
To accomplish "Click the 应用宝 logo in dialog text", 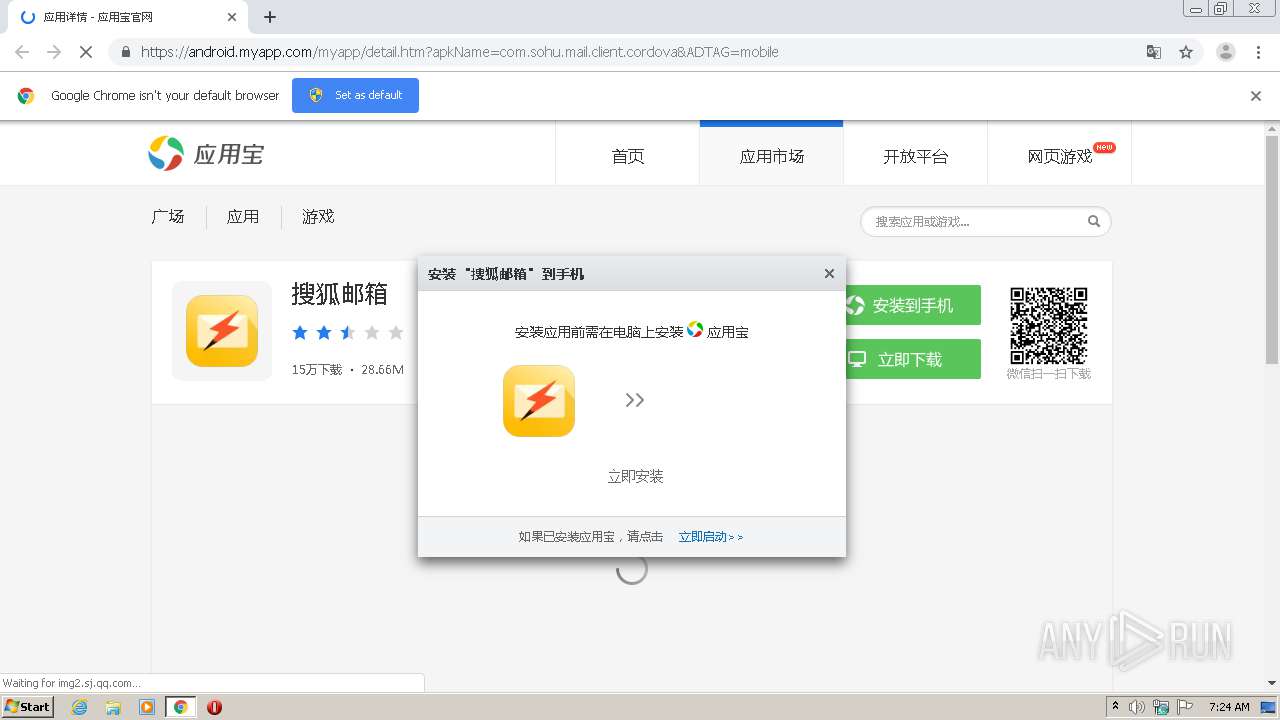I will click(x=695, y=330).
